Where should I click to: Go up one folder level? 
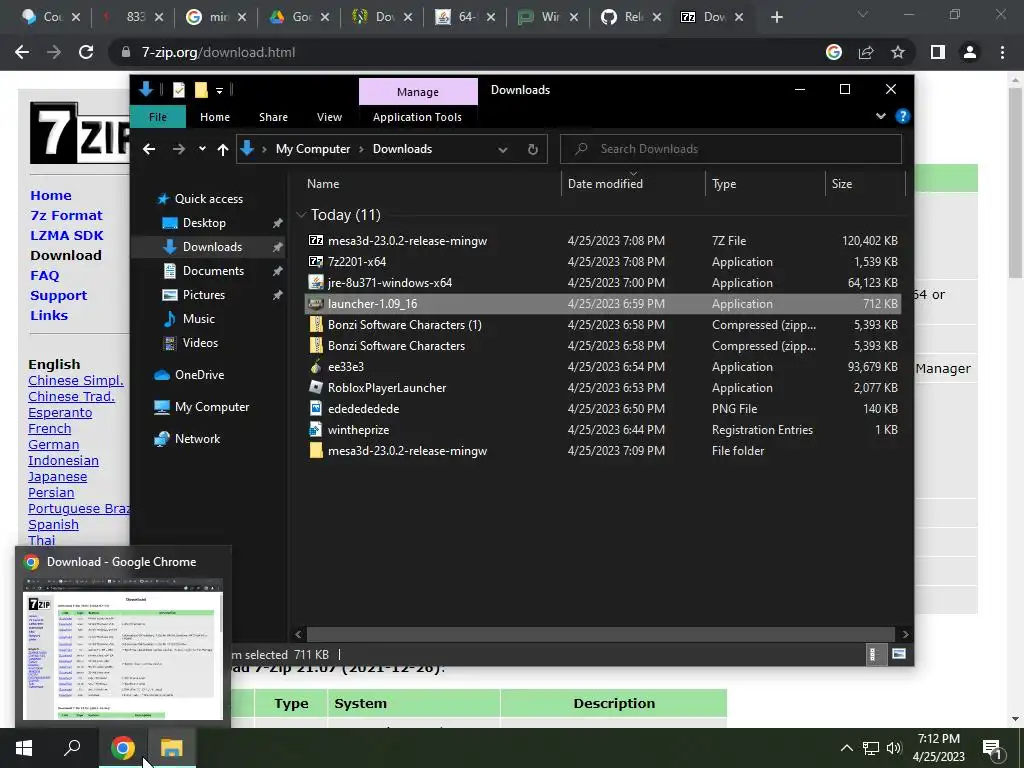click(223, 150)
